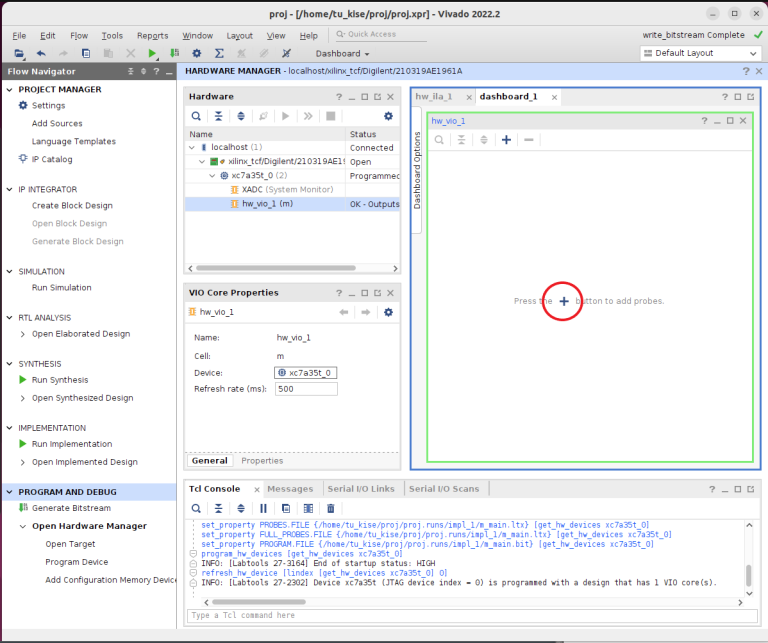Open VIO Core Properties settings gear

[x=389, y=312]
